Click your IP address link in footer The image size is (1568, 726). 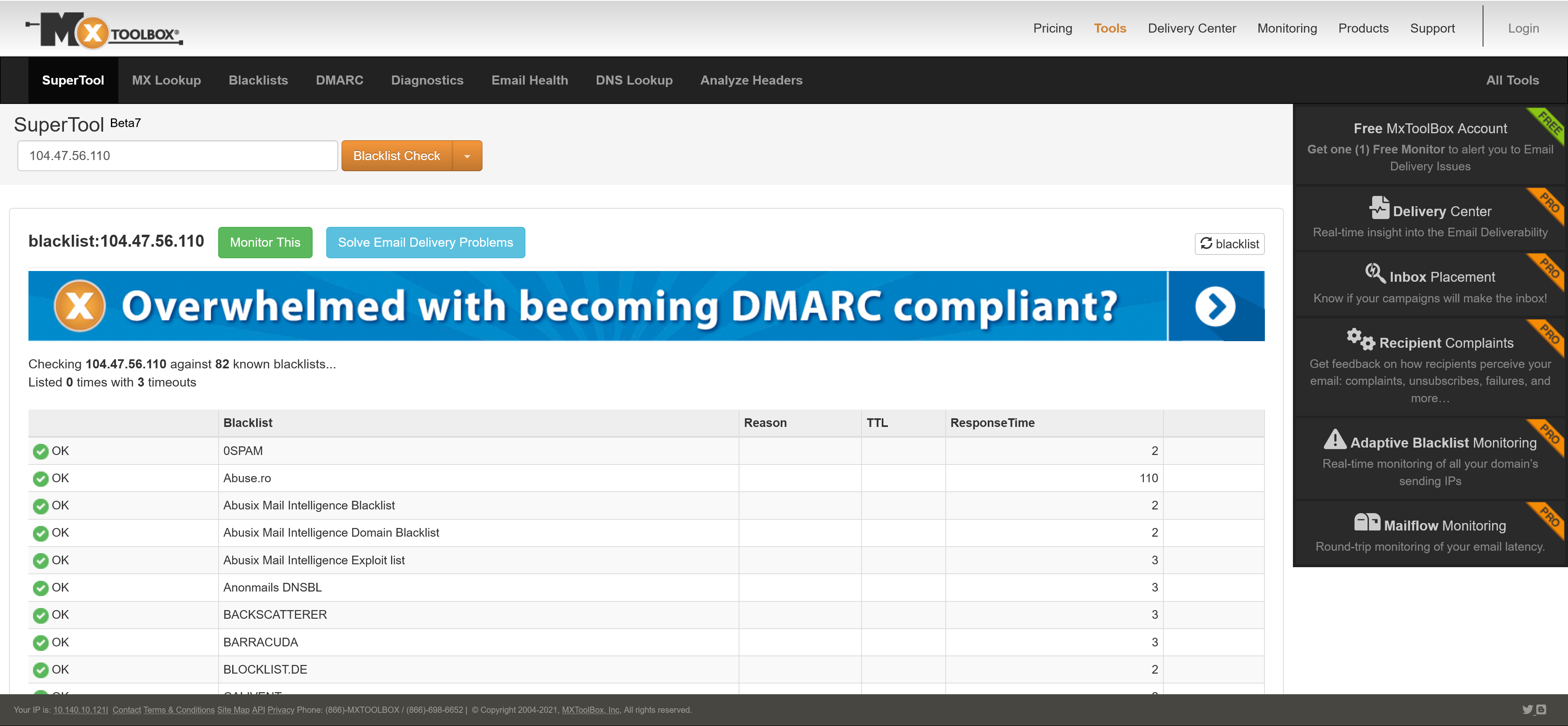pos(79,710)
